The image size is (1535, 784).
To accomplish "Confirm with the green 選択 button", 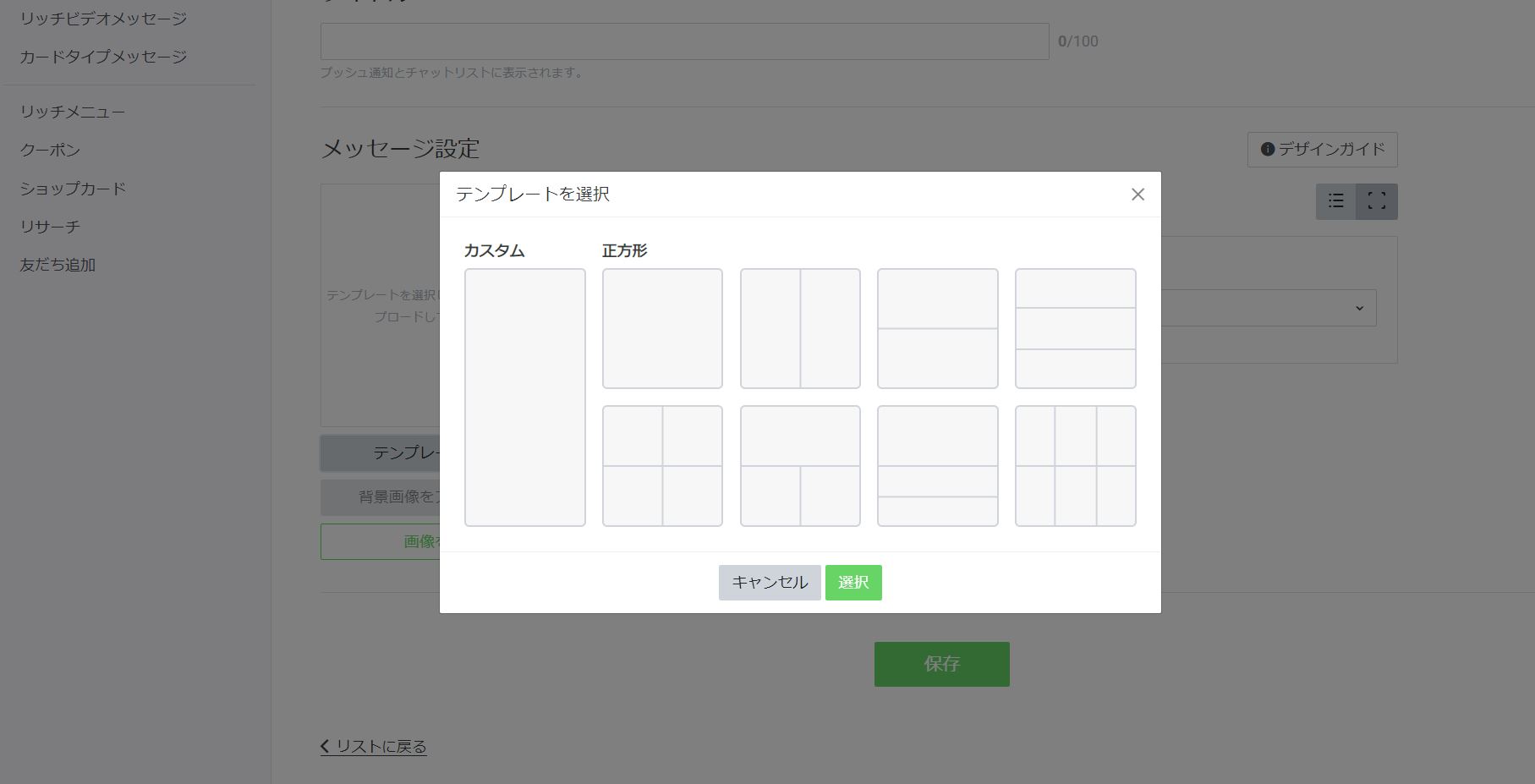I will 853,583.
